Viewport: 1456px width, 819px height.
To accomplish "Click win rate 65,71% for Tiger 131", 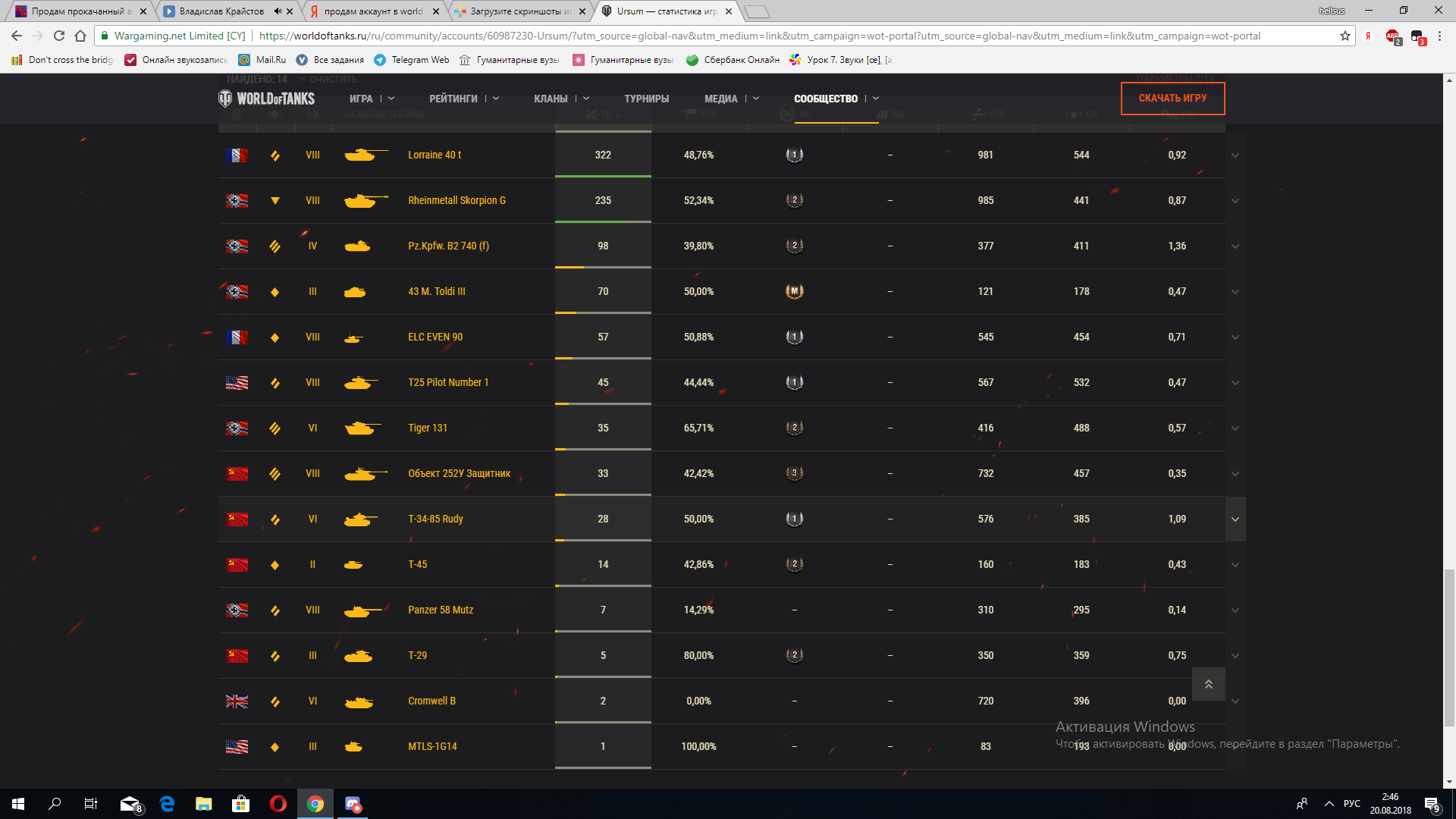I will pos(698,428).
